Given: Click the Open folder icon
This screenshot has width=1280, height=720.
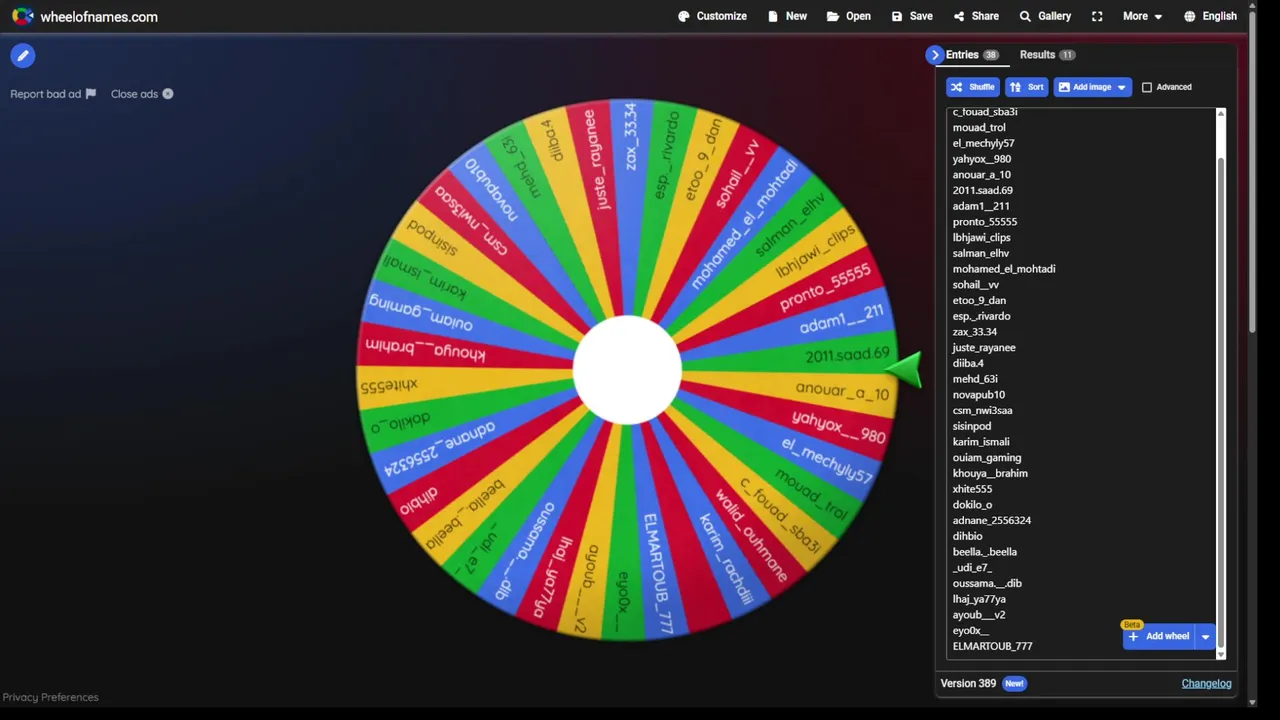Looking at the screenshot, I should pyautogui.click(x=833, y=16).
